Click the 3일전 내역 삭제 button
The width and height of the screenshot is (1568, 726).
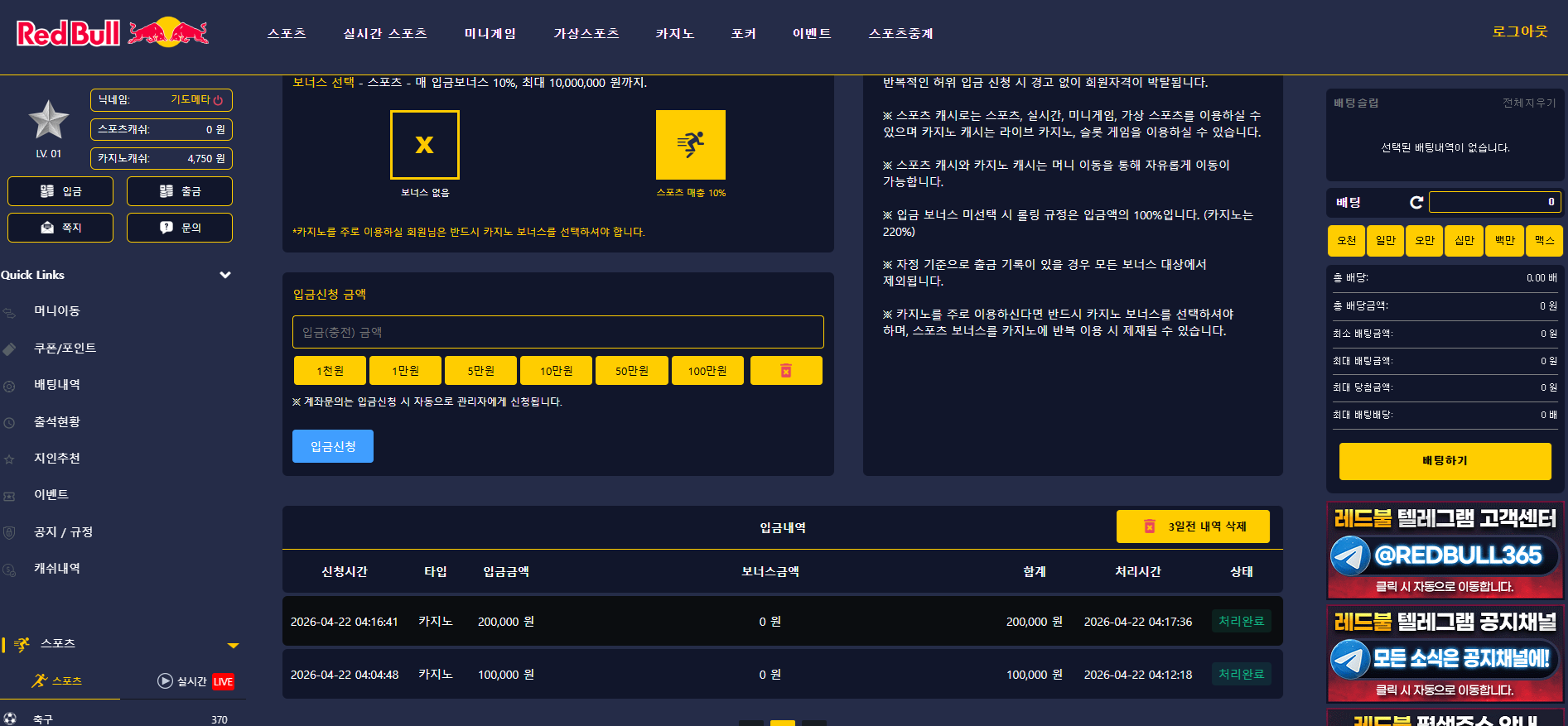(1193, 526)
